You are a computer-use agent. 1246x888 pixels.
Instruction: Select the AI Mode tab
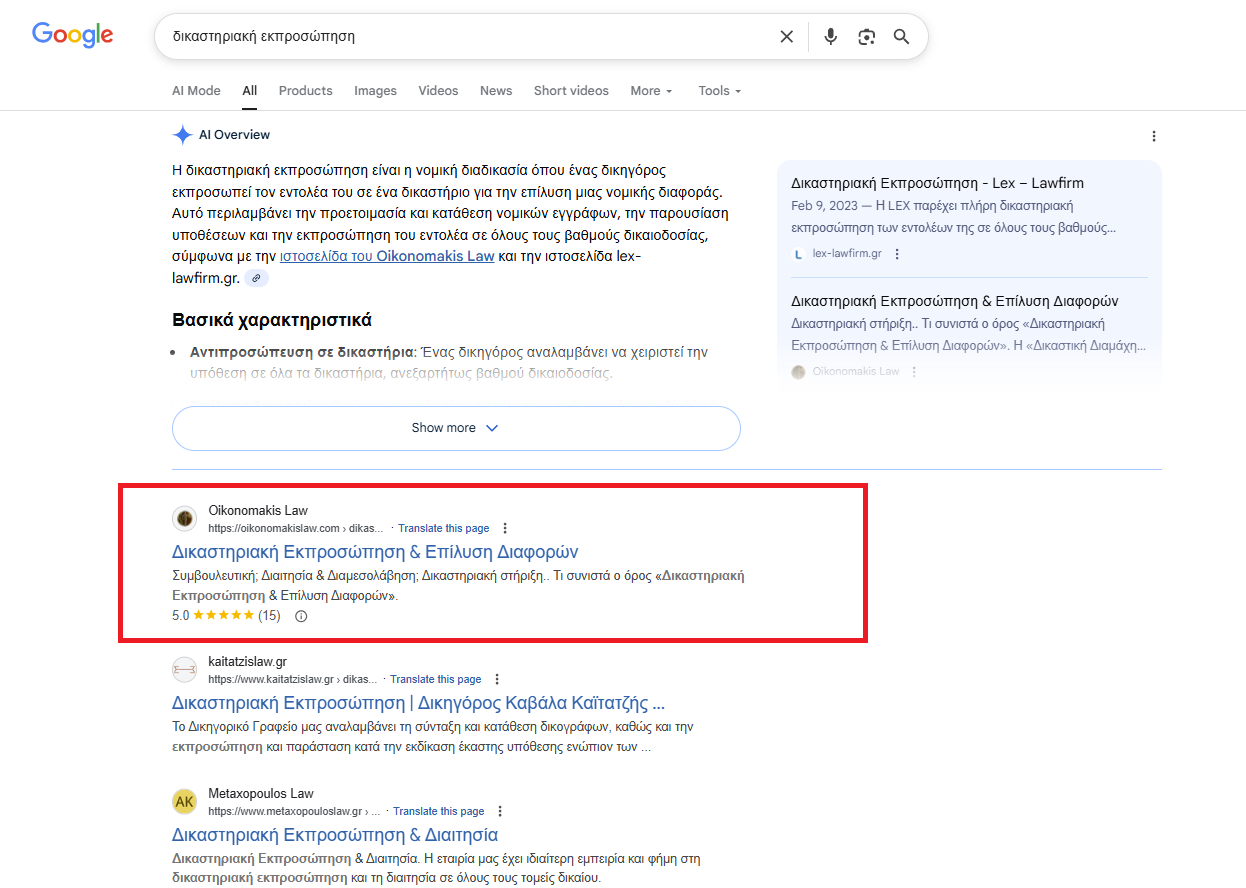pyautogui.click(x=196, y=91)
